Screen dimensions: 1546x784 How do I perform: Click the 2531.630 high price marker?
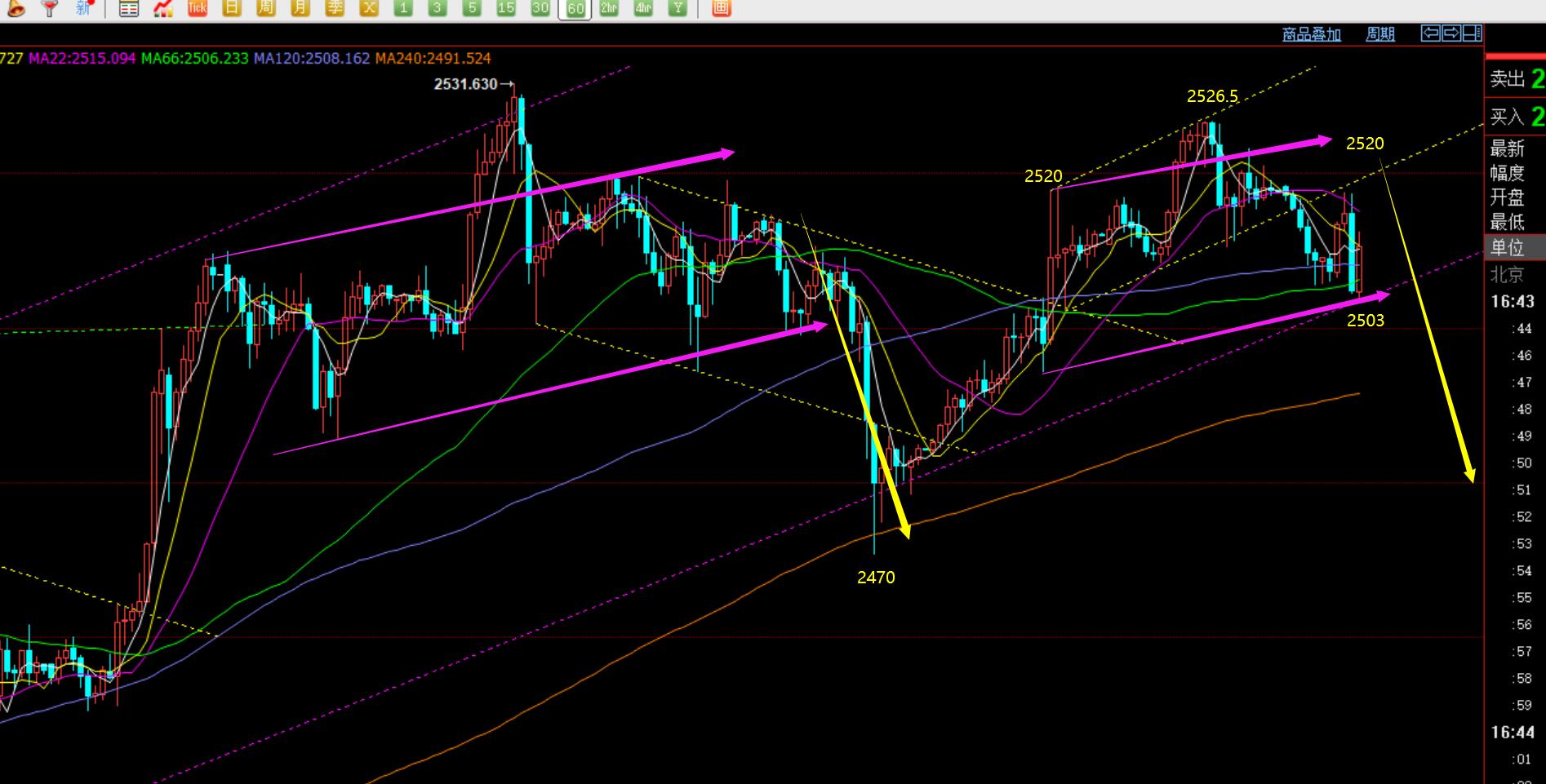465,84
